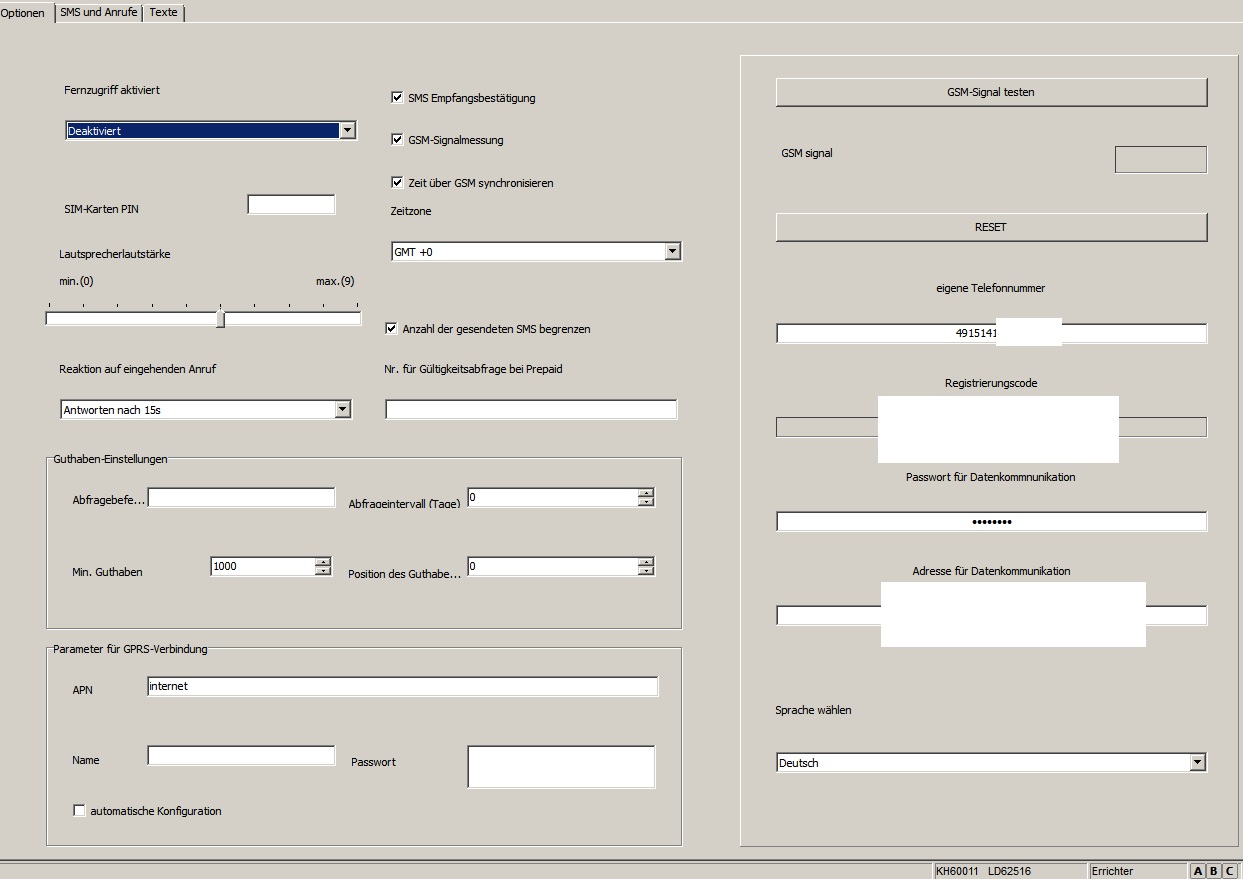Screen dimensions: 1243x879
Task: Open the Texte tab
Action: click(163, 12)
